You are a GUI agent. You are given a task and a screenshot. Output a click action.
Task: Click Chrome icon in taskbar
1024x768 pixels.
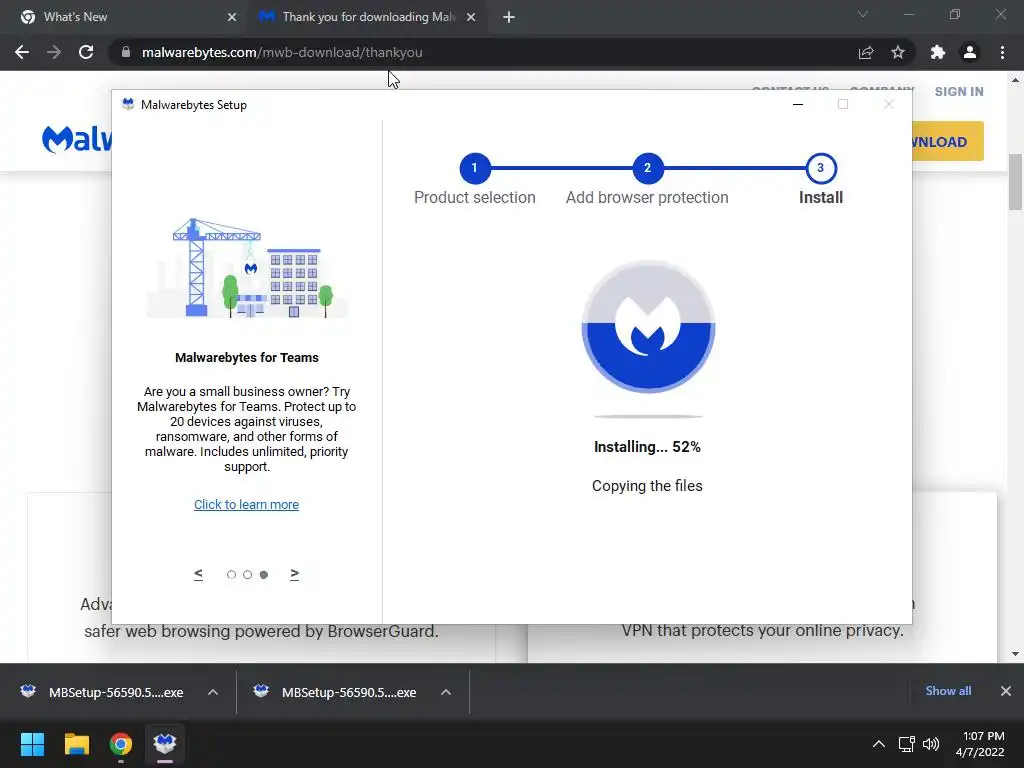point(121,744)
